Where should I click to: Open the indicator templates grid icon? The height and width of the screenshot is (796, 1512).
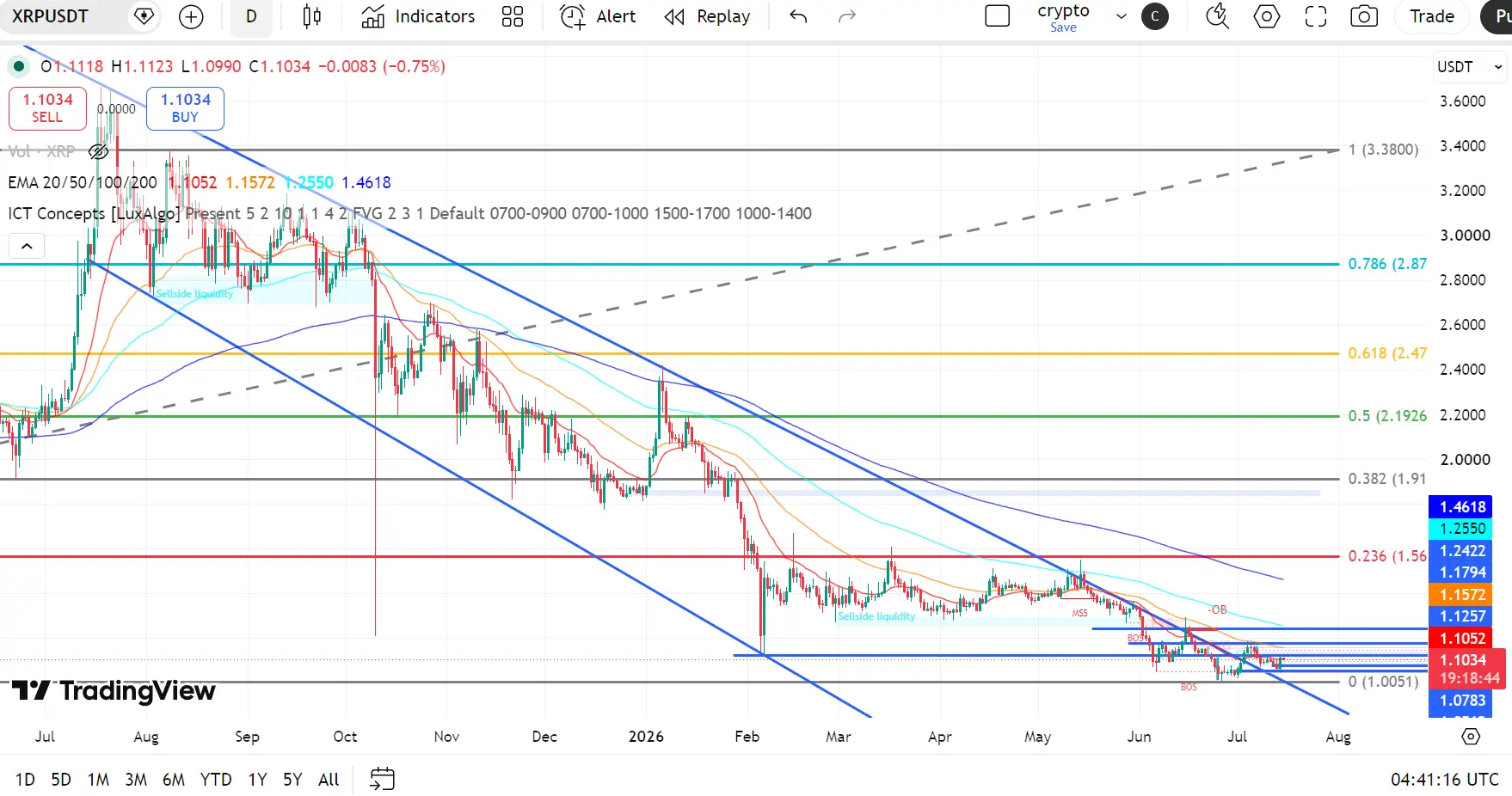point(513,16)
